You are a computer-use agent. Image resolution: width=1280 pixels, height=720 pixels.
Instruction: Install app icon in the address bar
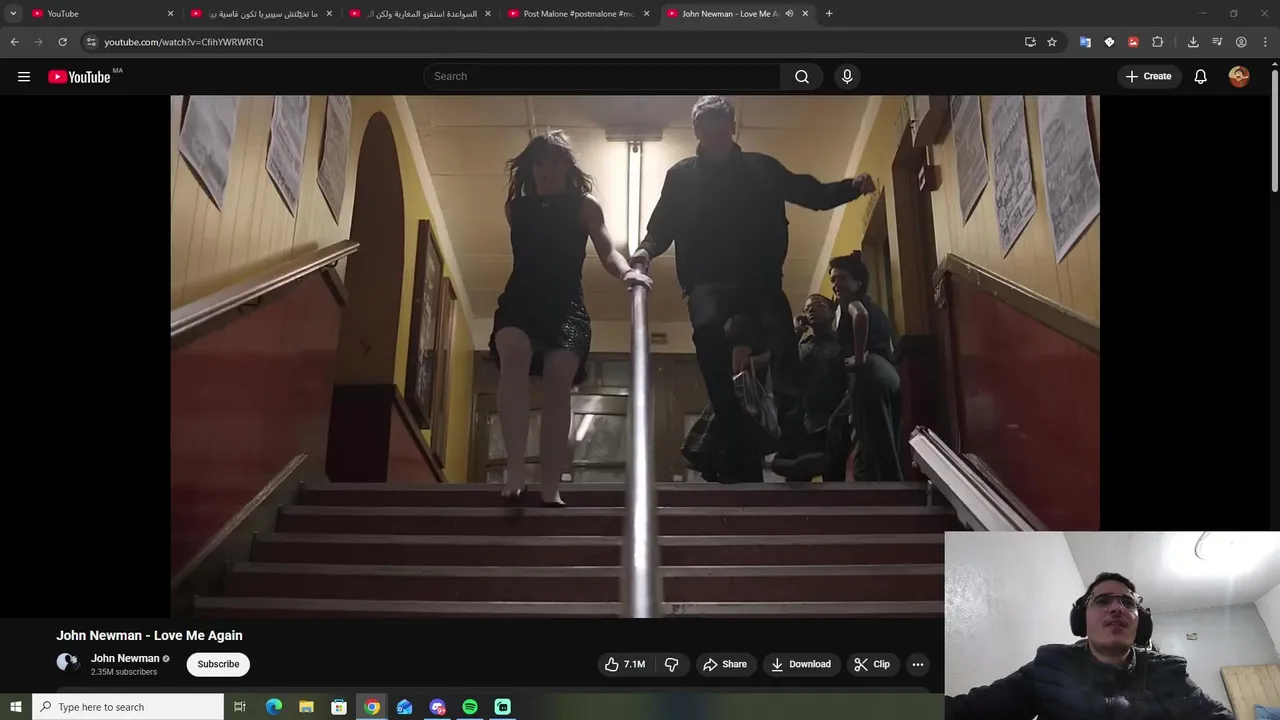coord(1030,42)
